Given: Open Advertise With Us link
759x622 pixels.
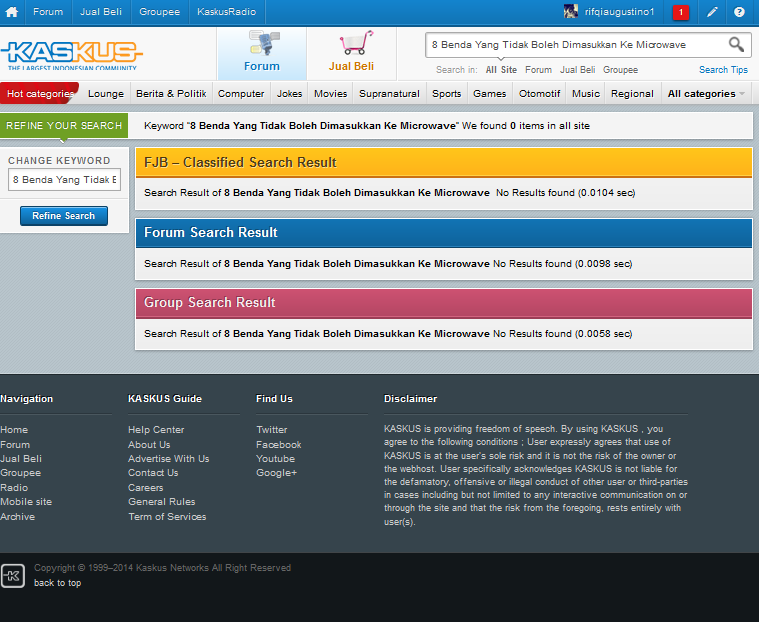Looking at the screenshot, I should click(168, 458).
